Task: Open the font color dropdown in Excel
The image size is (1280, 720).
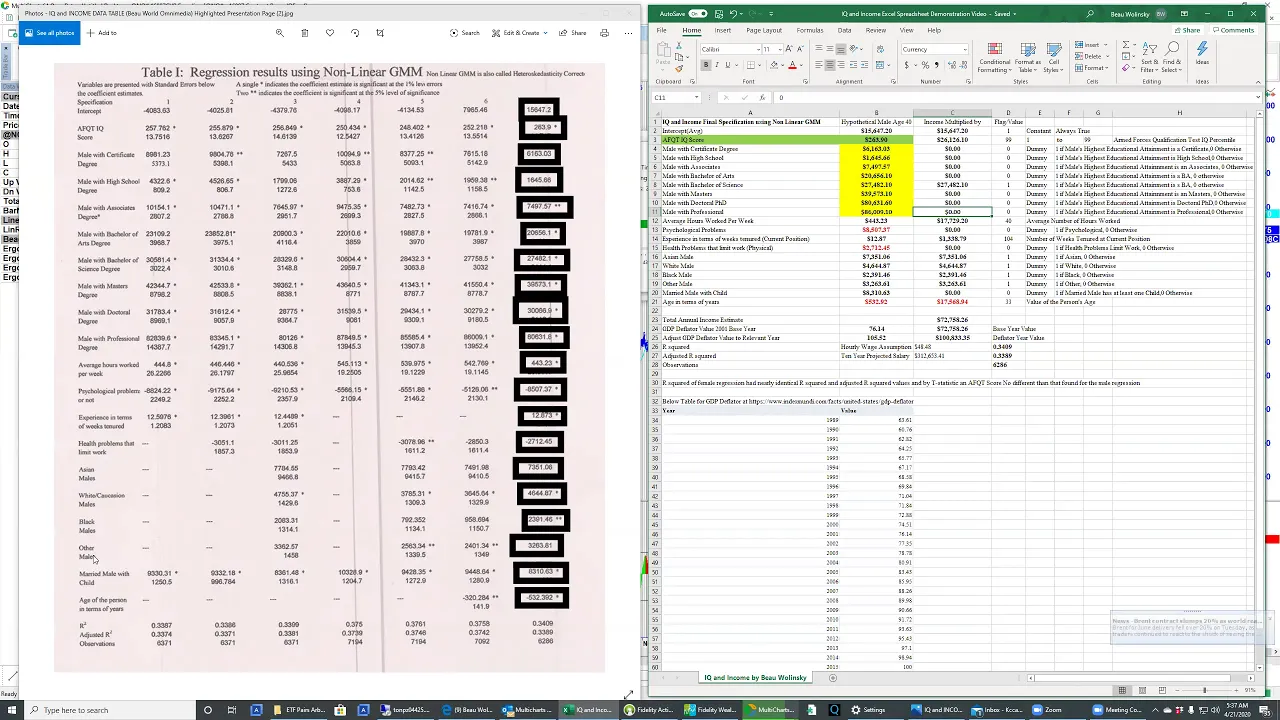Action: [801, 65]
